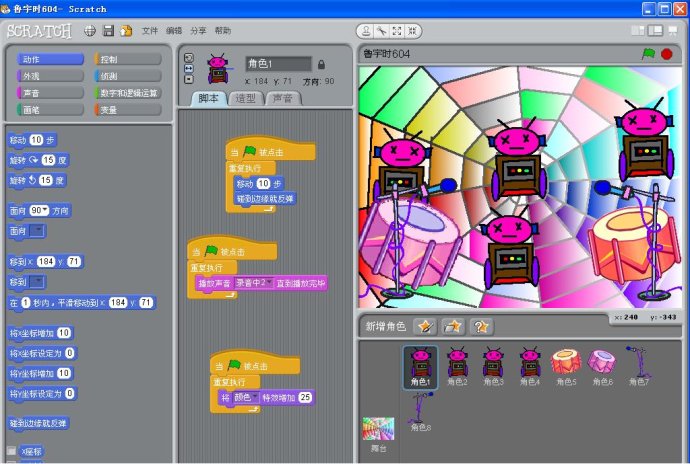Click the globe language icon

90,31
